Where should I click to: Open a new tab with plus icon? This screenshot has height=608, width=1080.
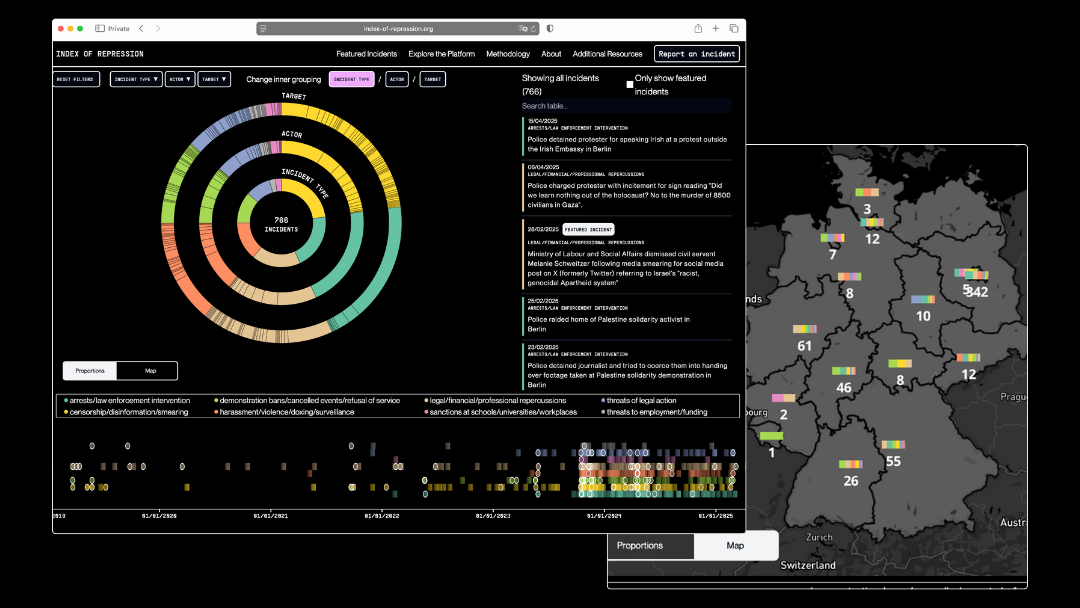coord(716,29)
